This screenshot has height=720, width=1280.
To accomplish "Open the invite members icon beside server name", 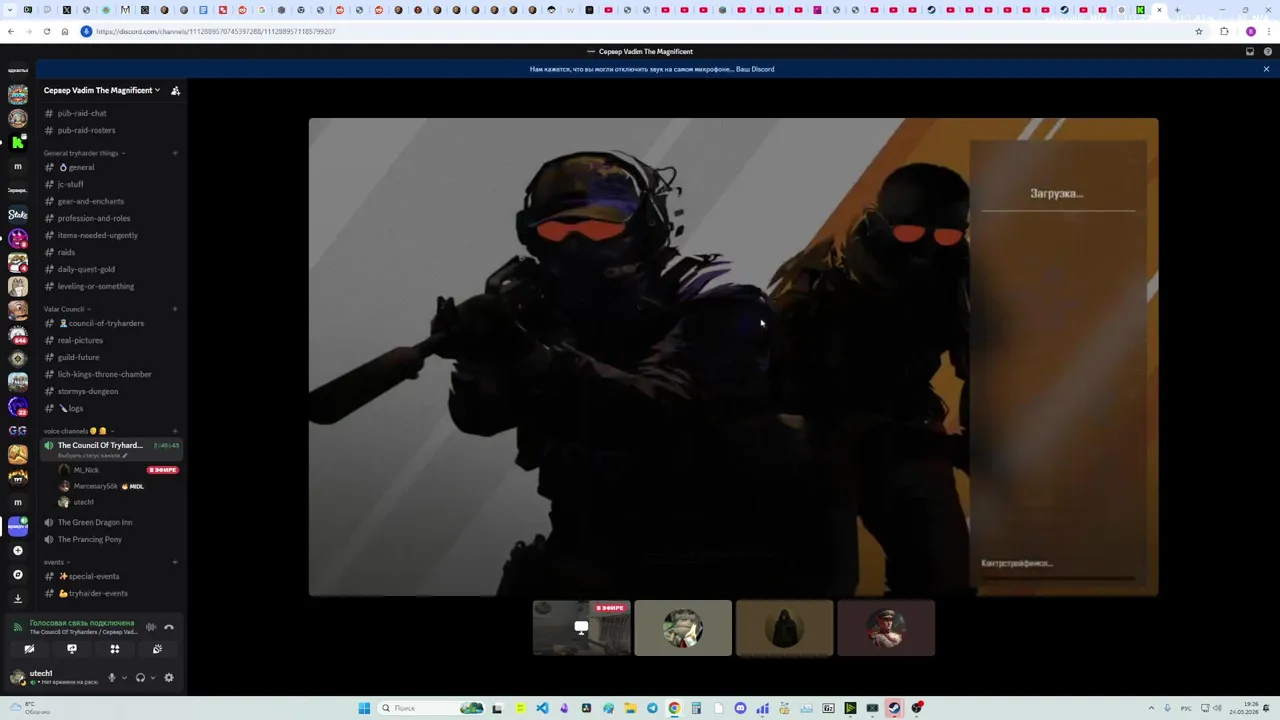I will coord(176,90).
